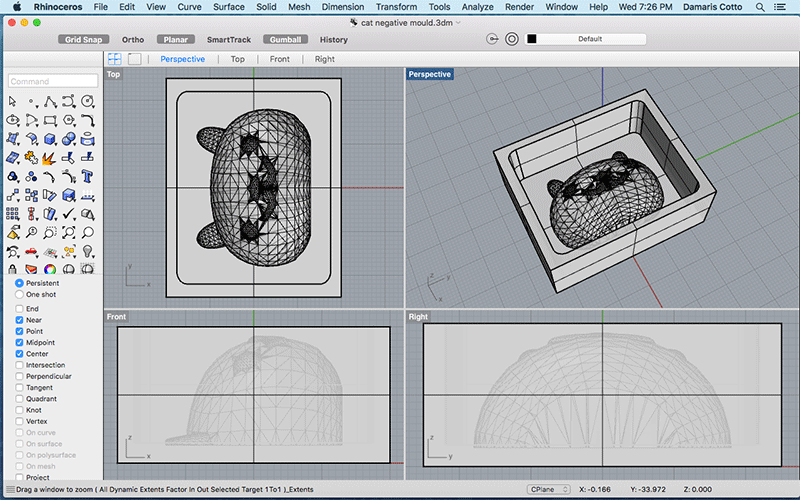
Task: Pick the control point Curve tool
Action: (69, 102)
